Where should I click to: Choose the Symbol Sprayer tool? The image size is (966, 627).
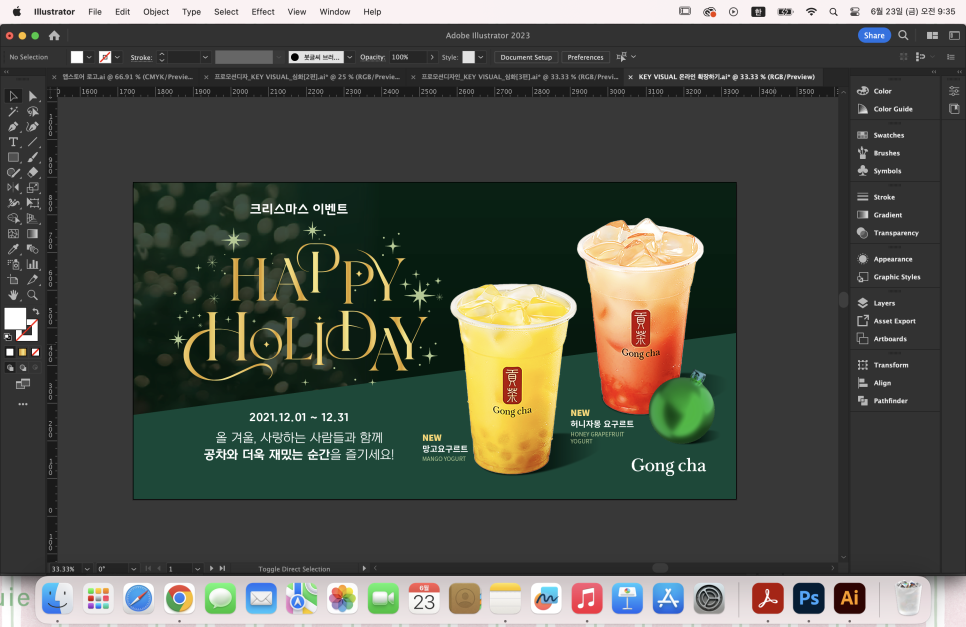[13, 265]
